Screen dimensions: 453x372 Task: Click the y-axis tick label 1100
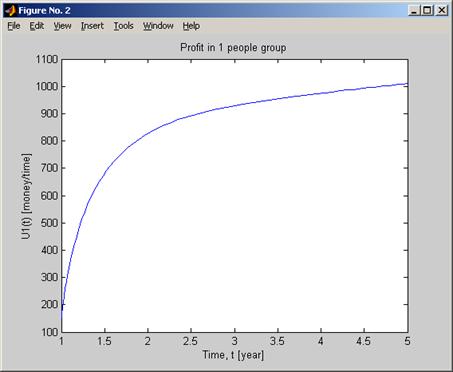47,59
